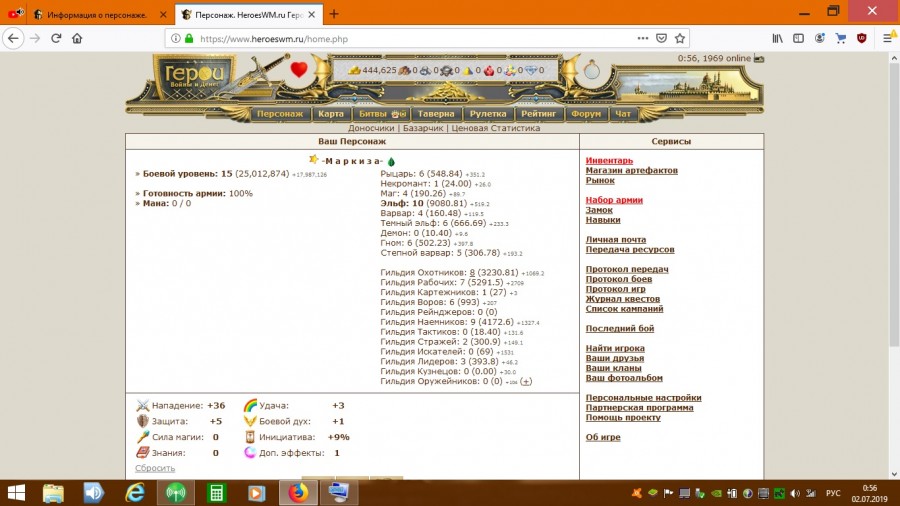Open the Firefox hamburger menu

[x=884, y=38]
